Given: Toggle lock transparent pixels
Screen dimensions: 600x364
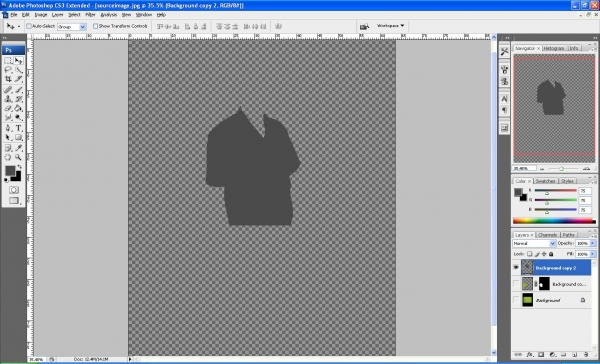Looking at the screenshot, I should coord(530,254).
